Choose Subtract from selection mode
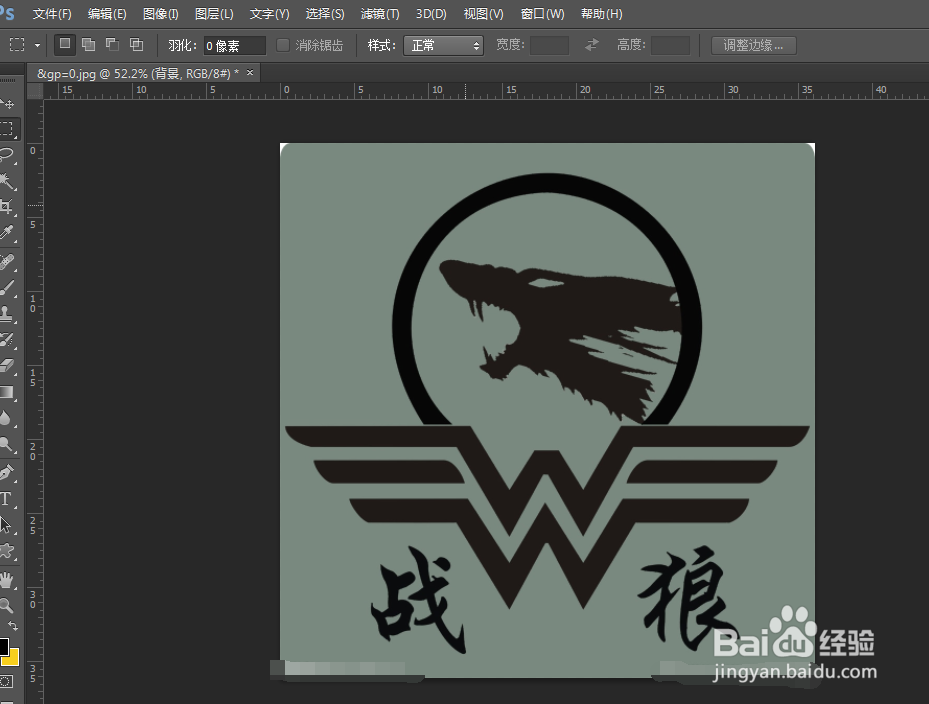Screen dimensions: 929x704 (113, 44)
